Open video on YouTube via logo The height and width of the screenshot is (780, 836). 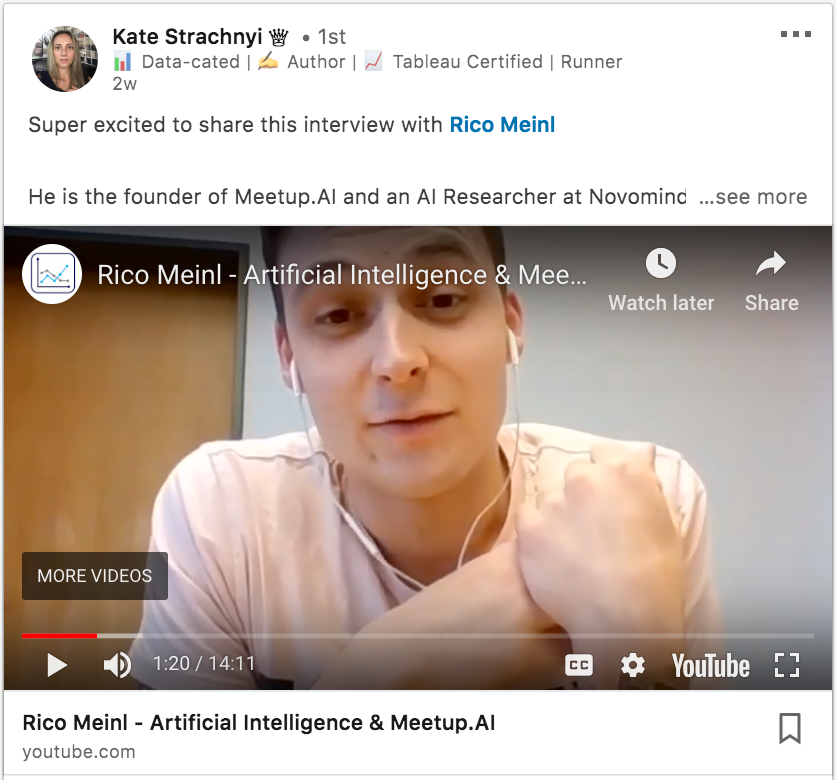pos(711,665)
